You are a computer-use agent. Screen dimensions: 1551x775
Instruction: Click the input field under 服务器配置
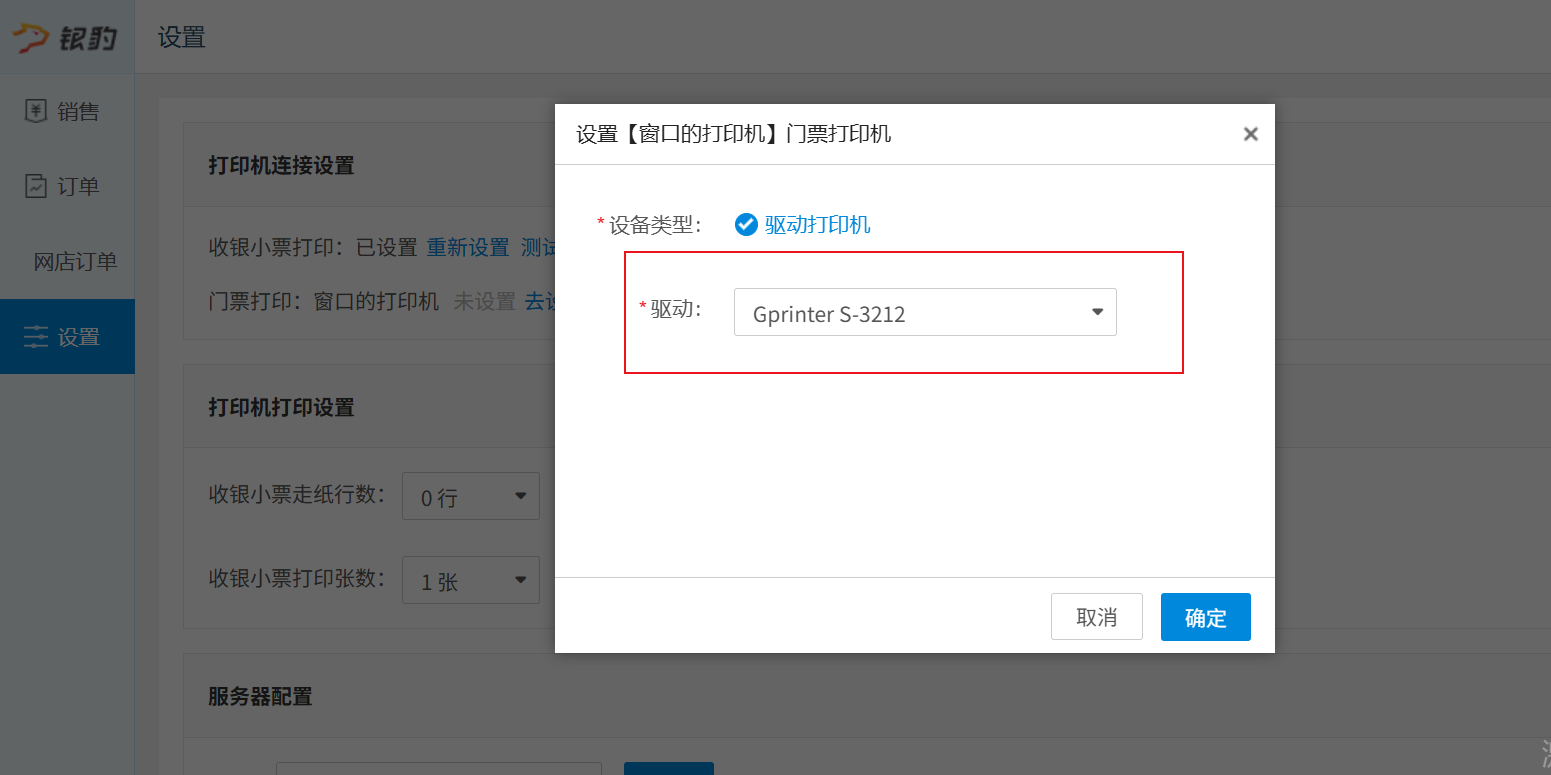(438, 768)
